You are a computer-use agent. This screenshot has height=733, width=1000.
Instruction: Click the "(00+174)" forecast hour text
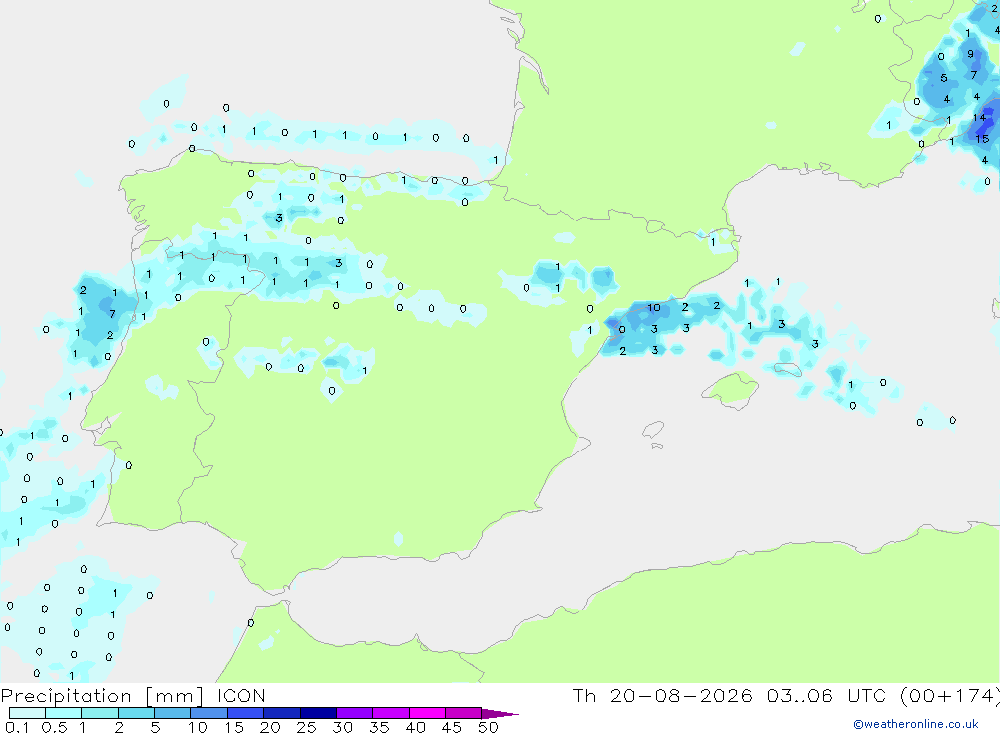tap(950, 695)
